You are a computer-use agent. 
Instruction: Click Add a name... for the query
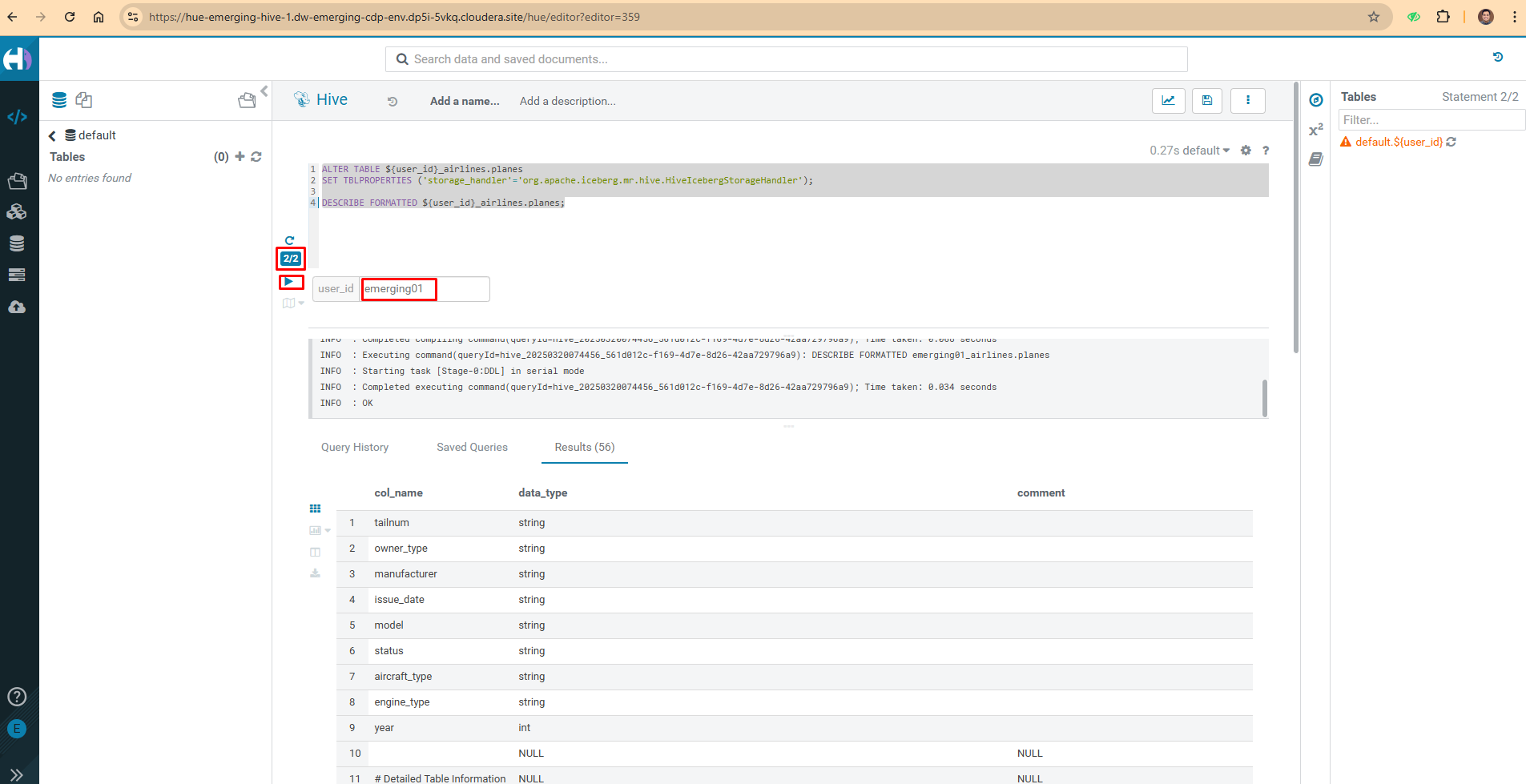[465, 102]
